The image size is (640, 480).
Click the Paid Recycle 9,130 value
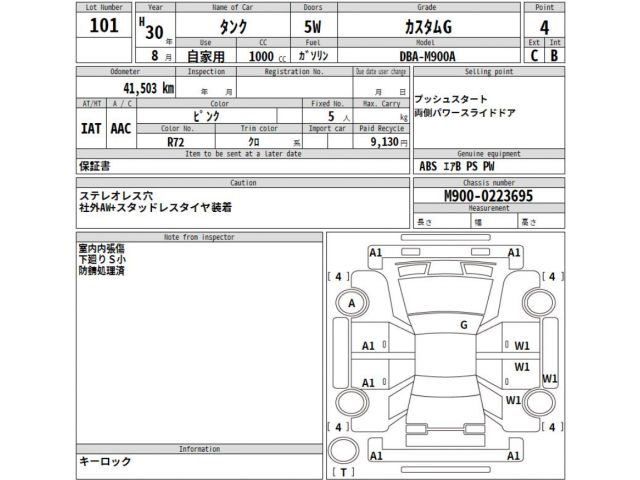[381, 143]
